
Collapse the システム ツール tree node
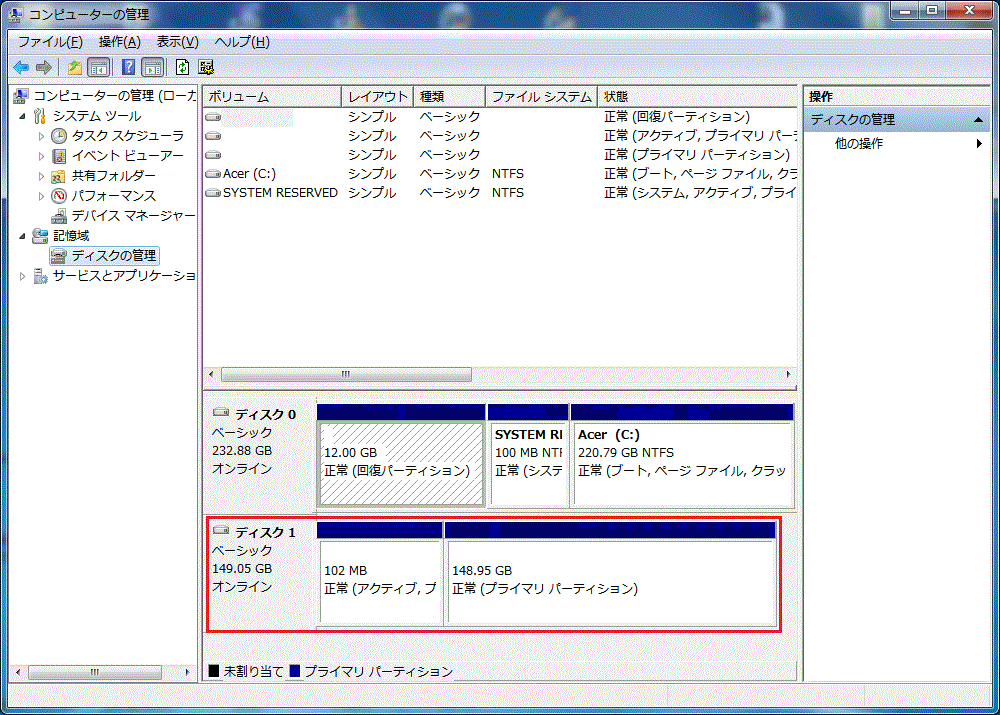[x=24, y=116]
